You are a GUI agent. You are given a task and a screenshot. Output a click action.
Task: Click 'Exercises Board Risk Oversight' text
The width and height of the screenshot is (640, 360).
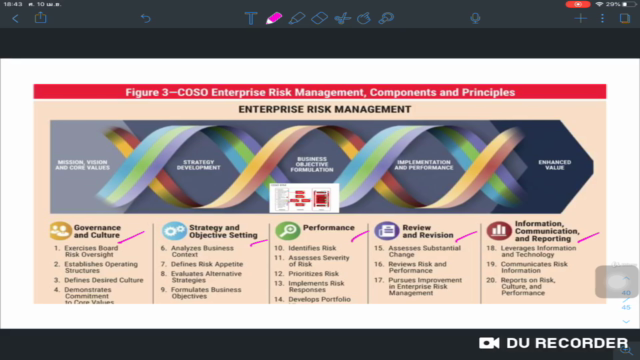point(91,251)
